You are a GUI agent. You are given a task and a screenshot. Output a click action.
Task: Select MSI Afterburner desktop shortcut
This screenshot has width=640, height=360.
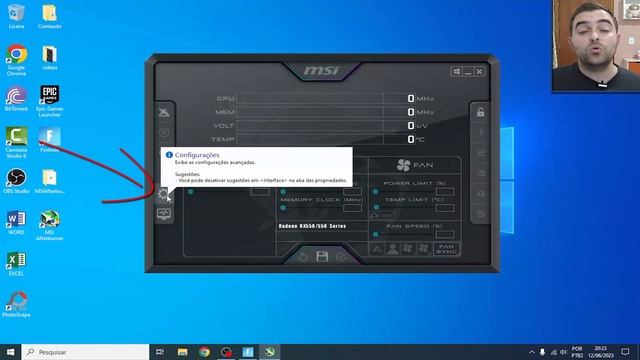pyautogui.click(x=49, y=225)
